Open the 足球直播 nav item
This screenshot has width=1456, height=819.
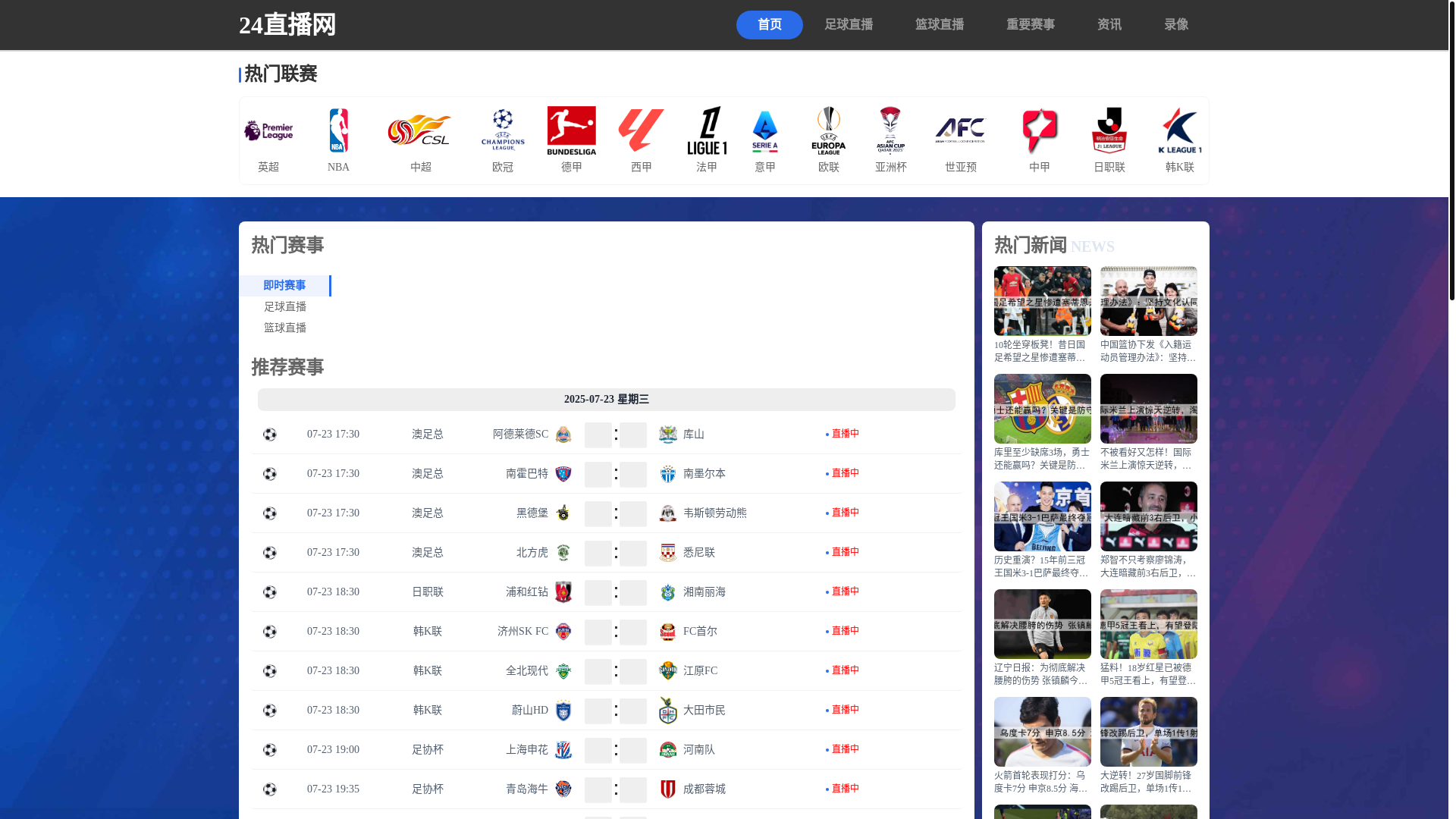pos(849,25)
